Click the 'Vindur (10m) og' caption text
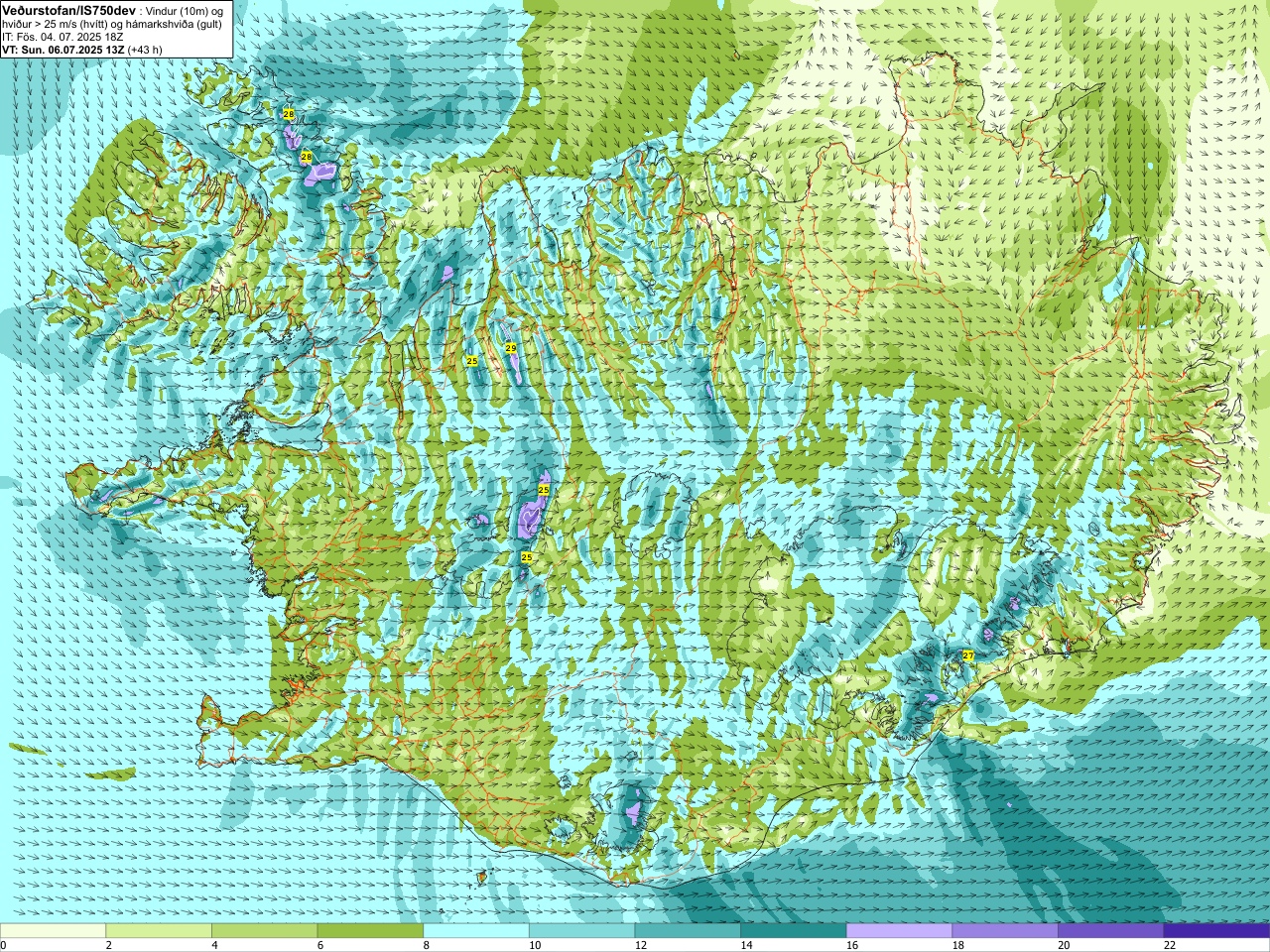1270x952 pixels. tap(184, 11)
